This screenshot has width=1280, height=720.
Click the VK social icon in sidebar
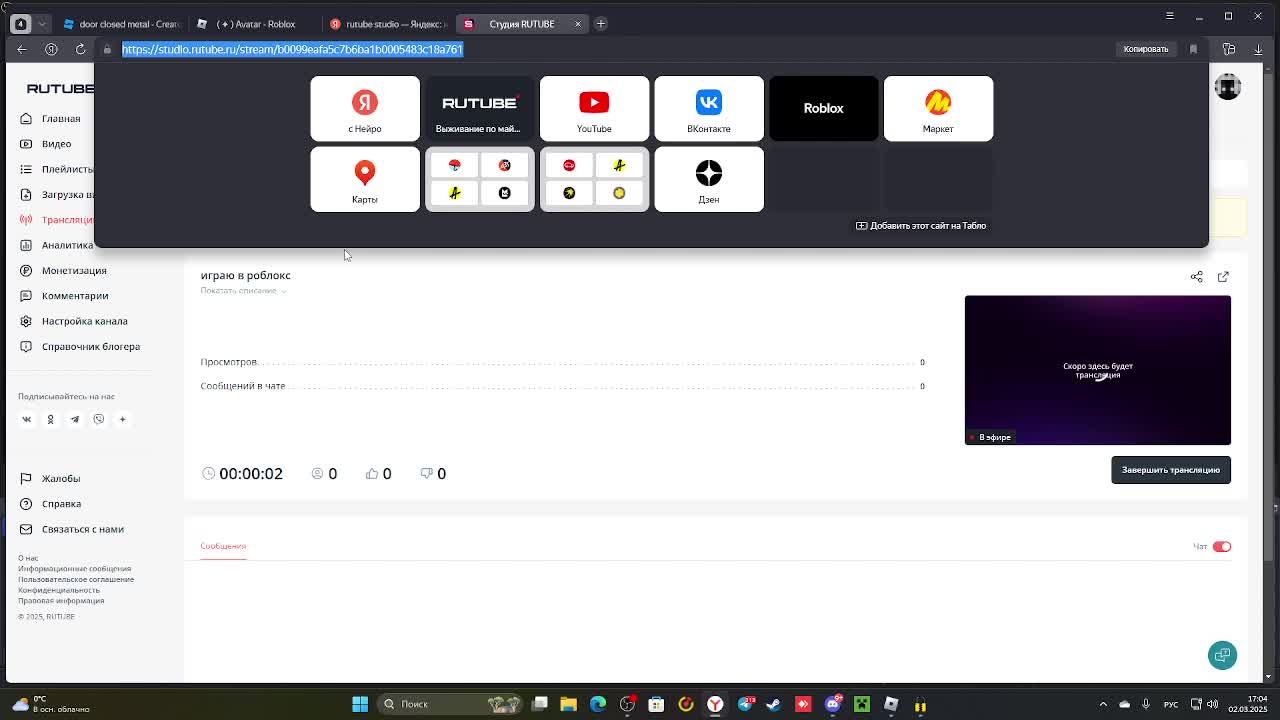coord(27,420)
